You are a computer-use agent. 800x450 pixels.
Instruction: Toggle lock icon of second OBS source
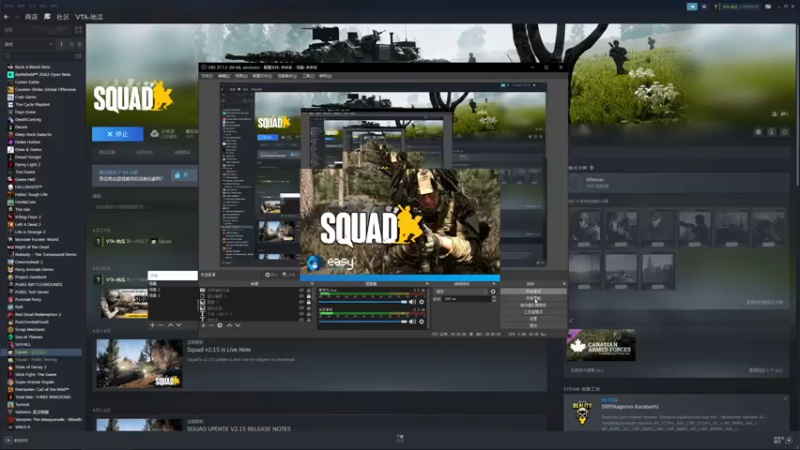click(x=309, y=296)
